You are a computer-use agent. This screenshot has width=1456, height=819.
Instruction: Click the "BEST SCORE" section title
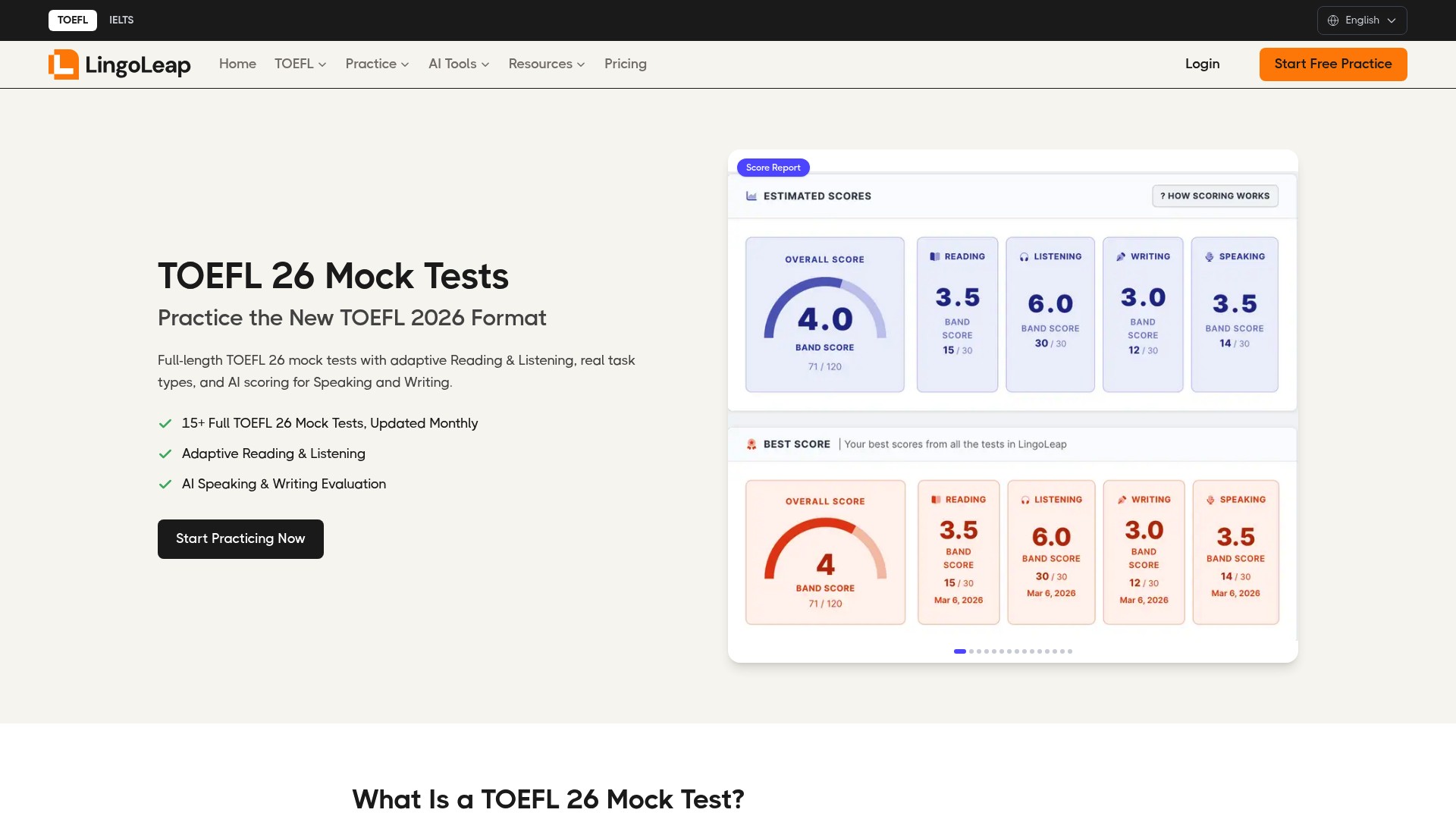coord(797,444)
